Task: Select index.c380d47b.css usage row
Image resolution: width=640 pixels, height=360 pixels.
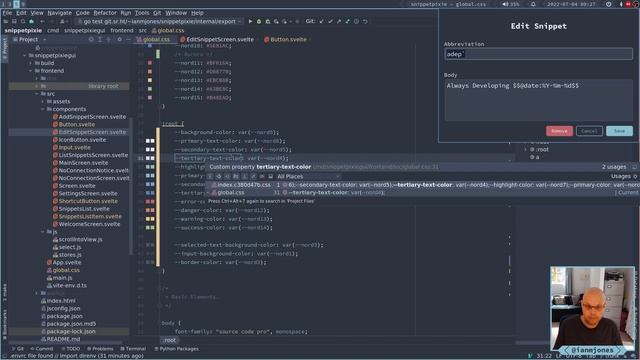Action: tap(422, 185)
